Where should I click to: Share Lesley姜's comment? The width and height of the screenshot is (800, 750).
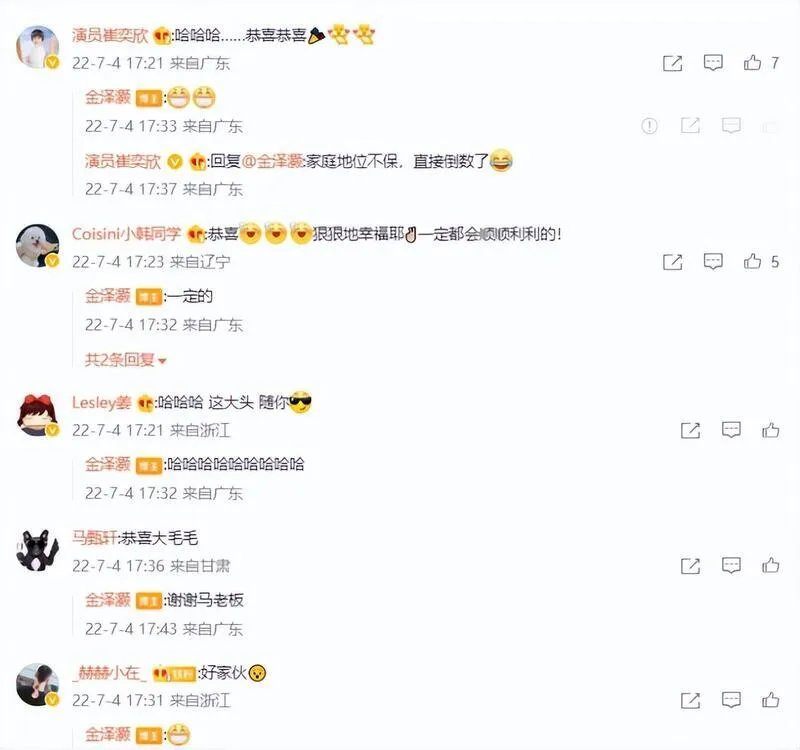[690, 430]
